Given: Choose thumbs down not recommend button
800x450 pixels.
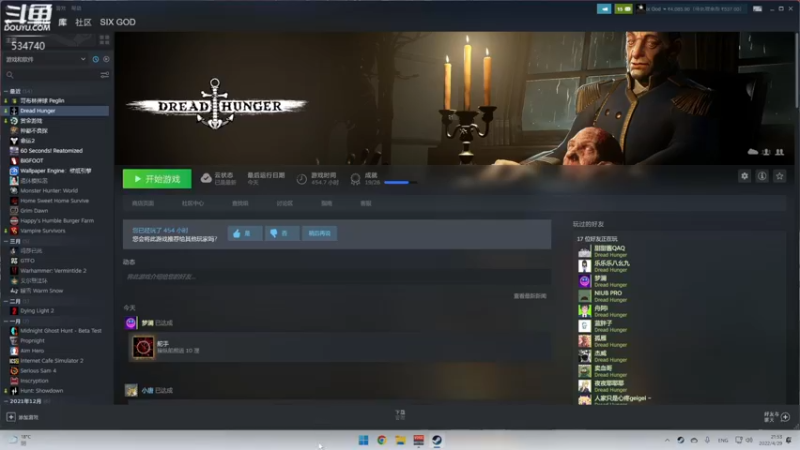Looking at the screenshot, I should (x=282, y=233).
